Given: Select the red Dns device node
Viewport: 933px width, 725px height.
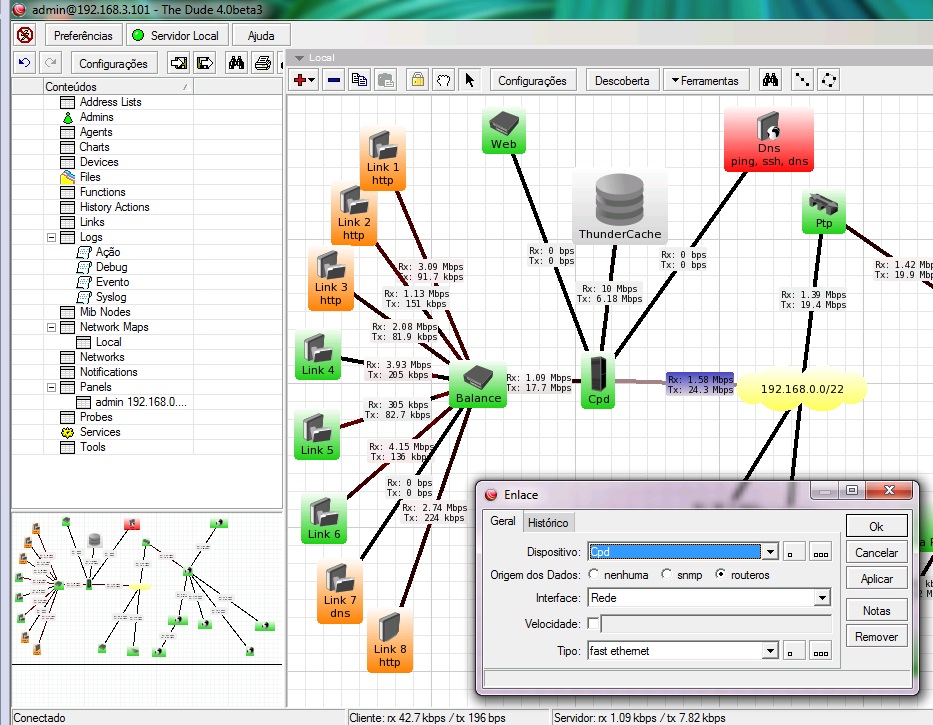Looking at the screenshot, I should coord(769,140).
